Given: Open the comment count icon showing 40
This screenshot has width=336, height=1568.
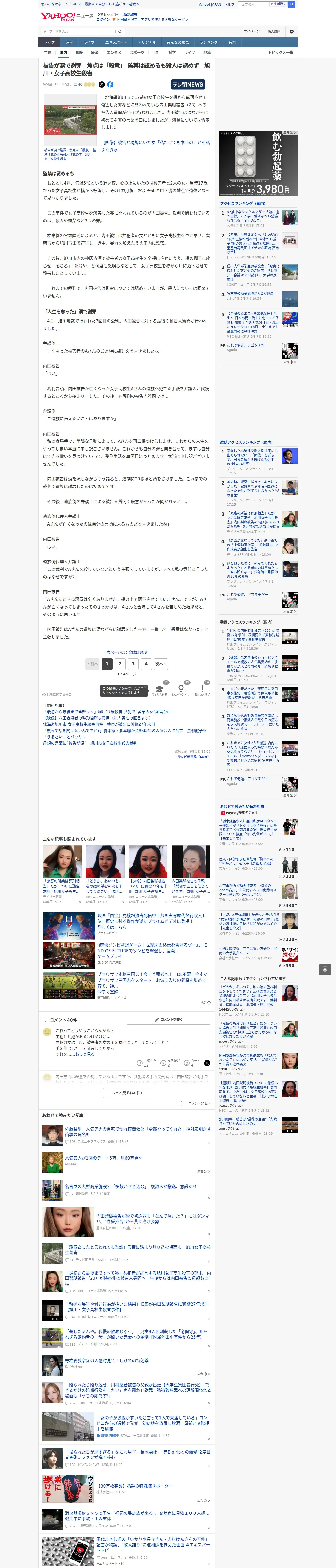Looking at the screenshot, I should point(77,85).
